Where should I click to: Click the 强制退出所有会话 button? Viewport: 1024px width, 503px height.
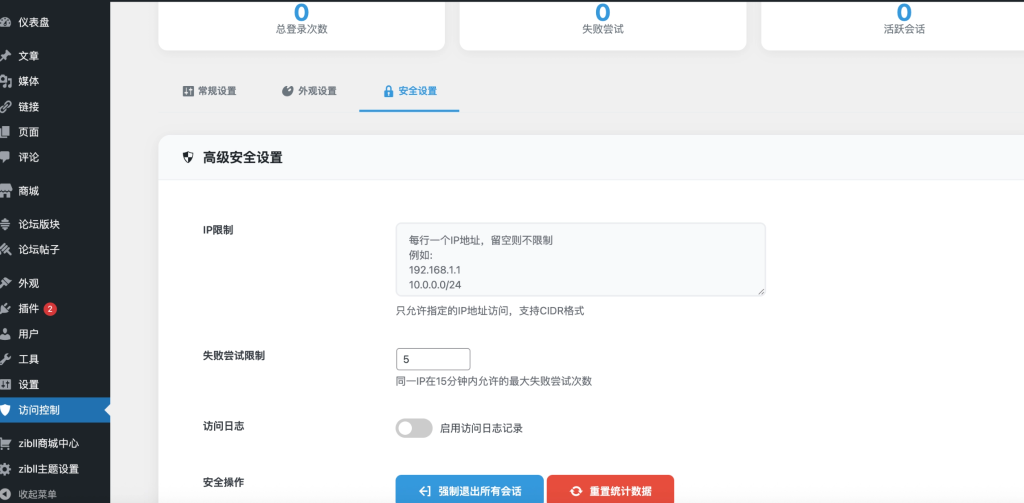click(470, 491)
